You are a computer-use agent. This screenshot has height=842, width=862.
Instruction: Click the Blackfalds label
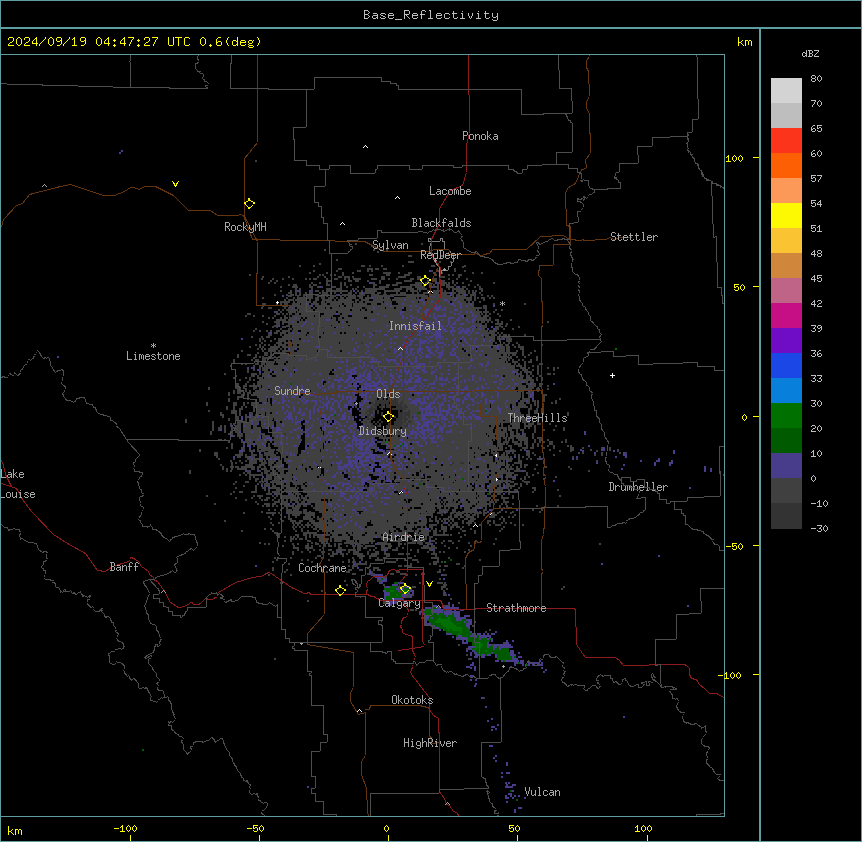[x=441, y=223]
